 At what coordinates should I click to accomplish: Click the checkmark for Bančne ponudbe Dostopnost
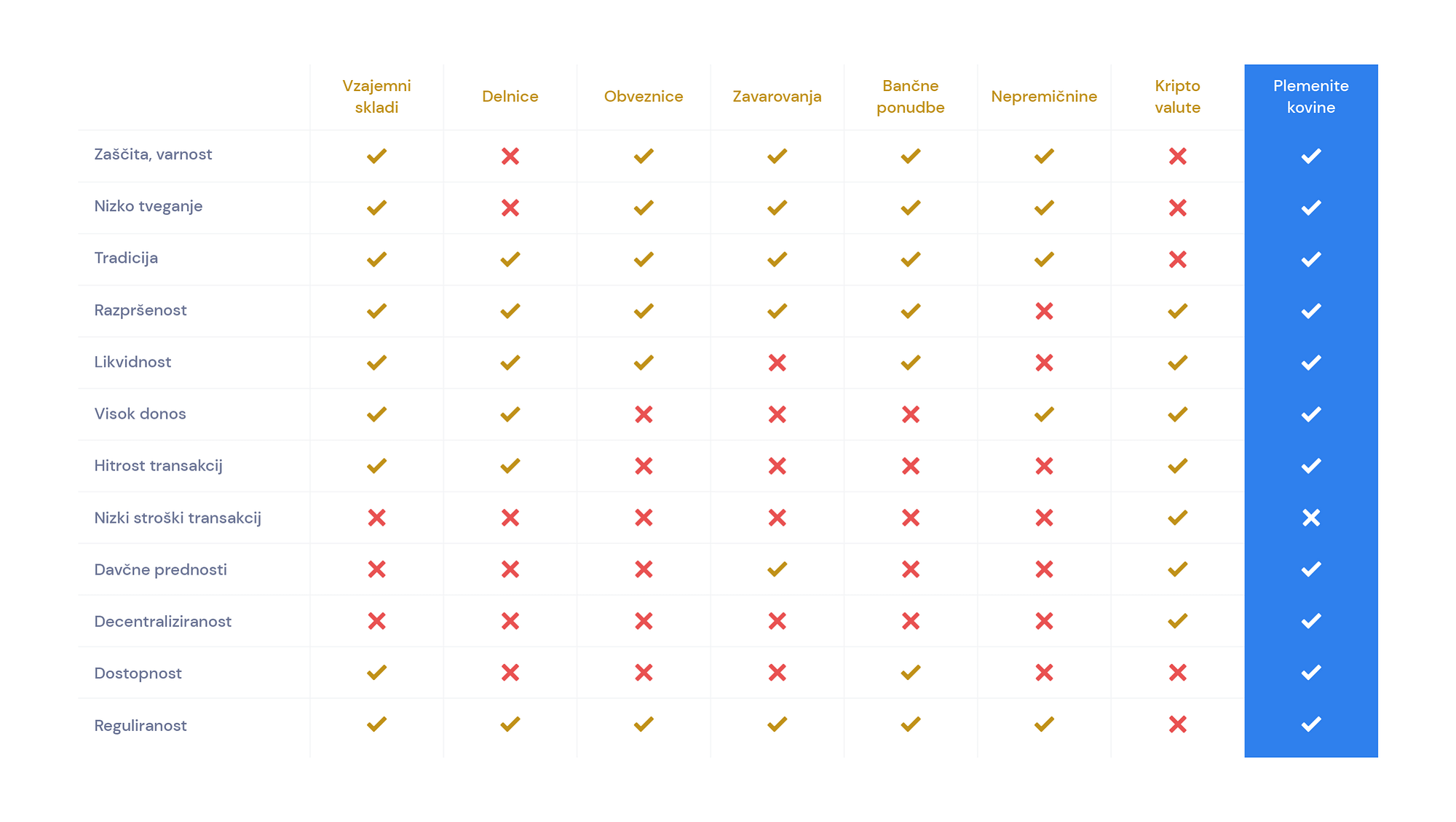pyautogui.click(x=910, y=673)
